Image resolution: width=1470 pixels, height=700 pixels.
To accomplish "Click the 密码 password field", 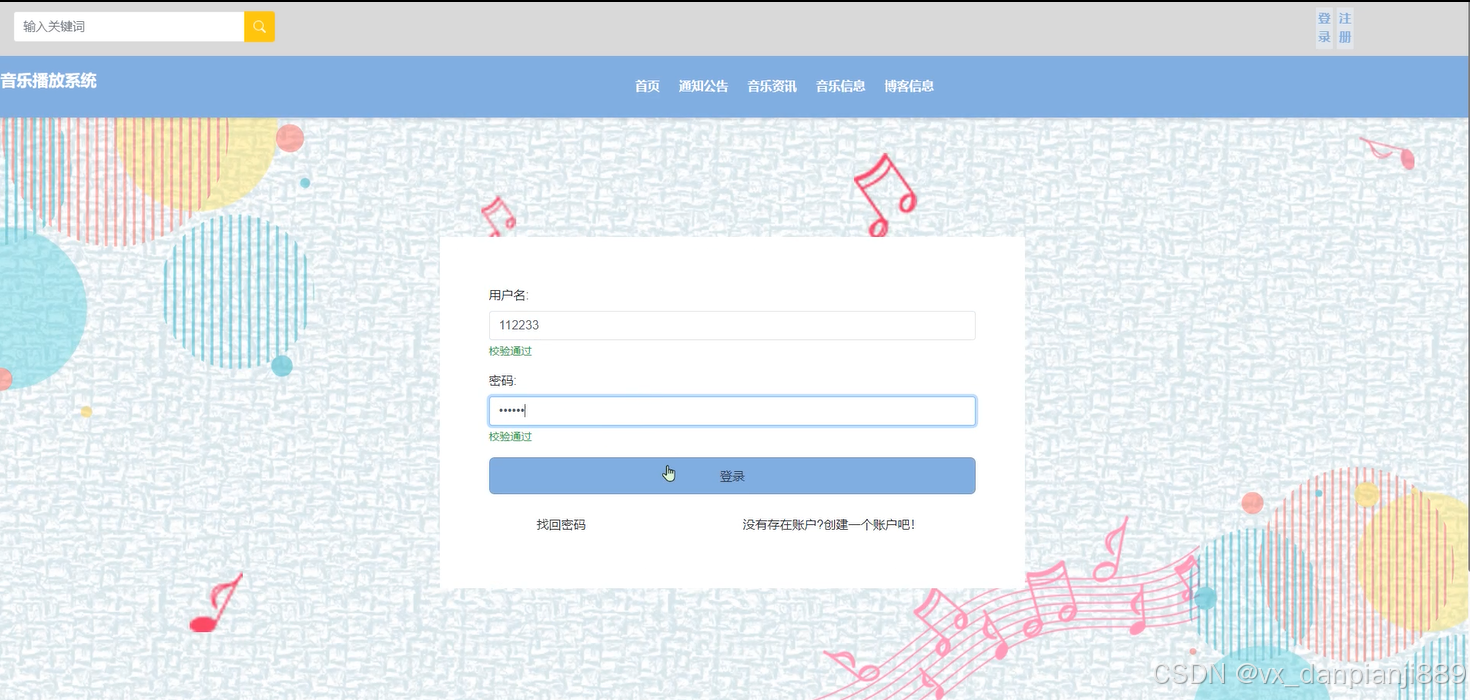I will [x=732, y=411].
